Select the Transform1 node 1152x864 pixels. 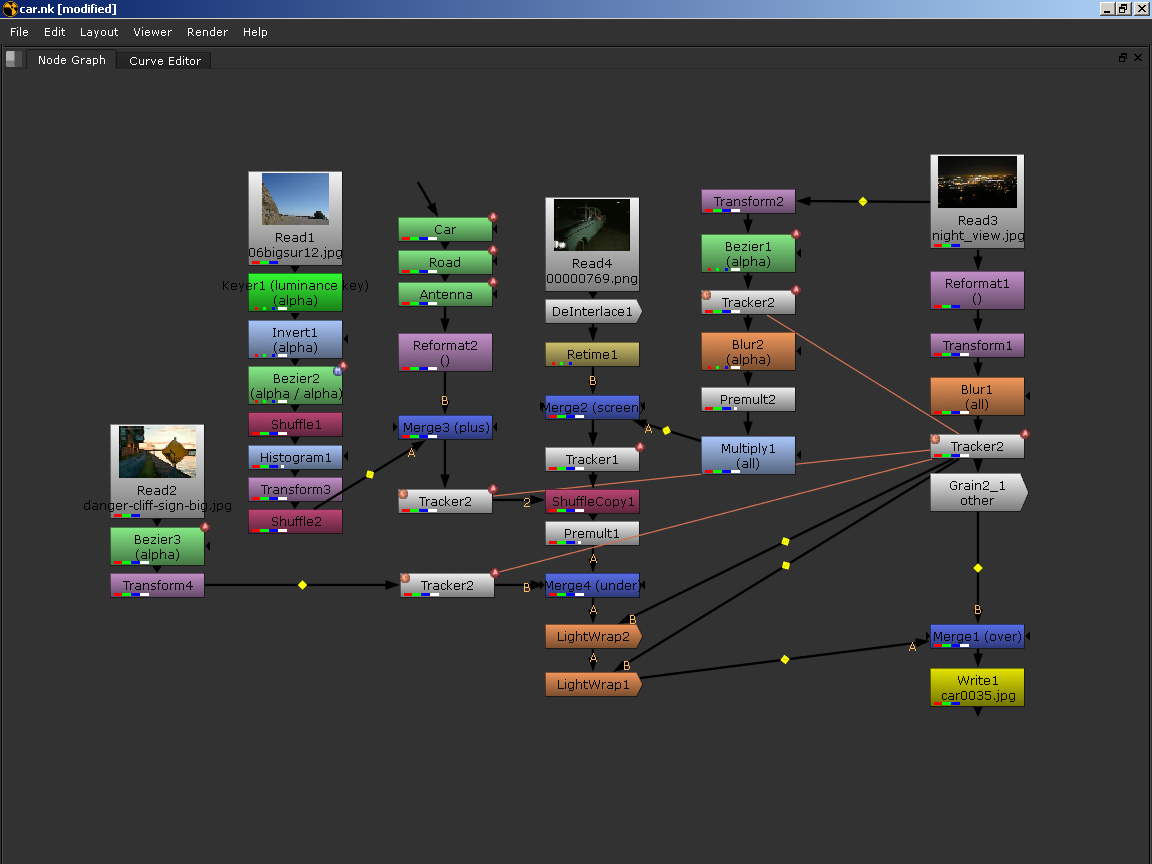click(x=977, y=345)
